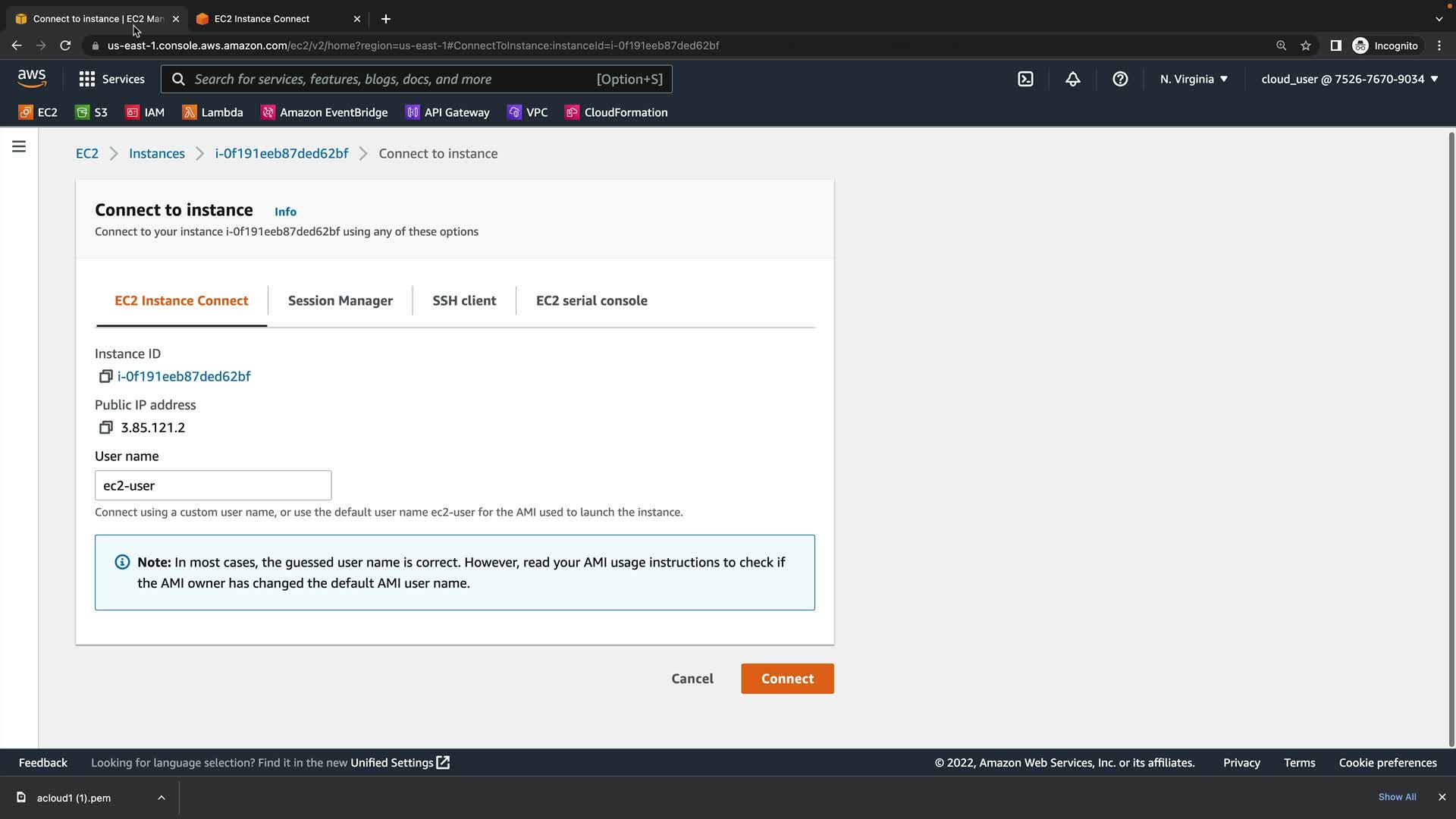The height and width of the screenshot is (819, 1456).
Task: Open the N. Virginia region dropdown
Action: pos(1194,79)
